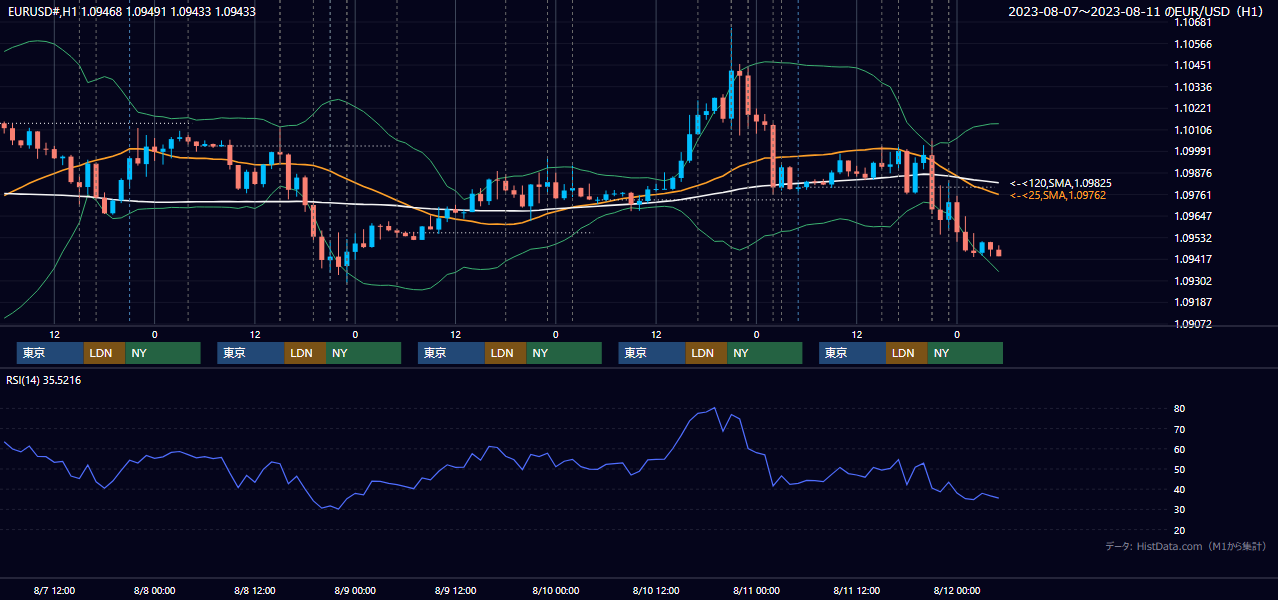Click the leftmost LDN session block
Viewport: 1278px width, 600px height.
(104, 353)
